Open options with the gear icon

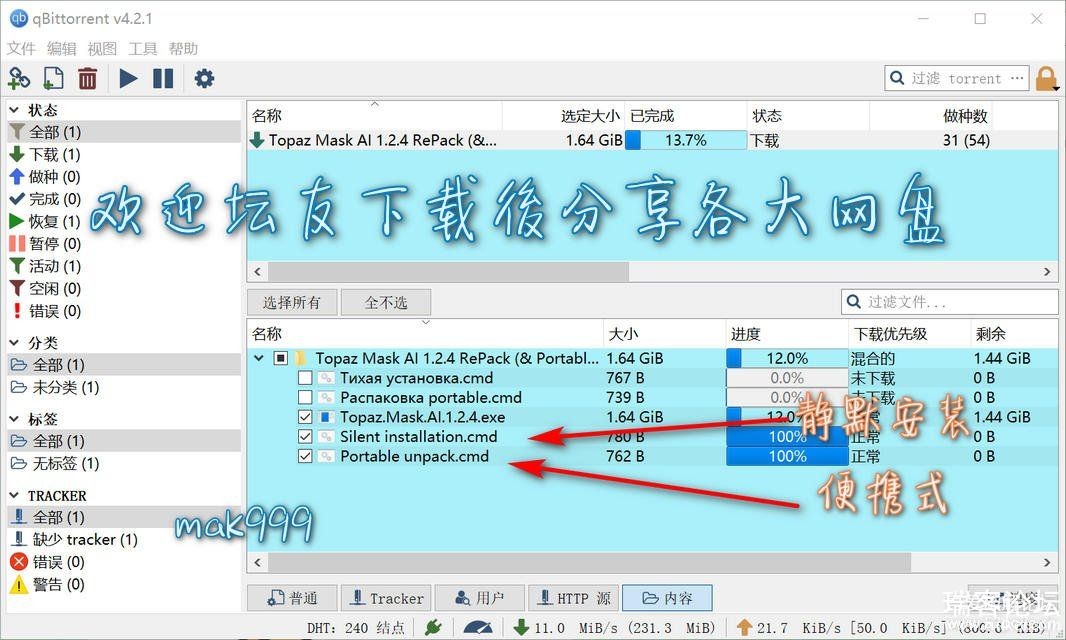204,79
